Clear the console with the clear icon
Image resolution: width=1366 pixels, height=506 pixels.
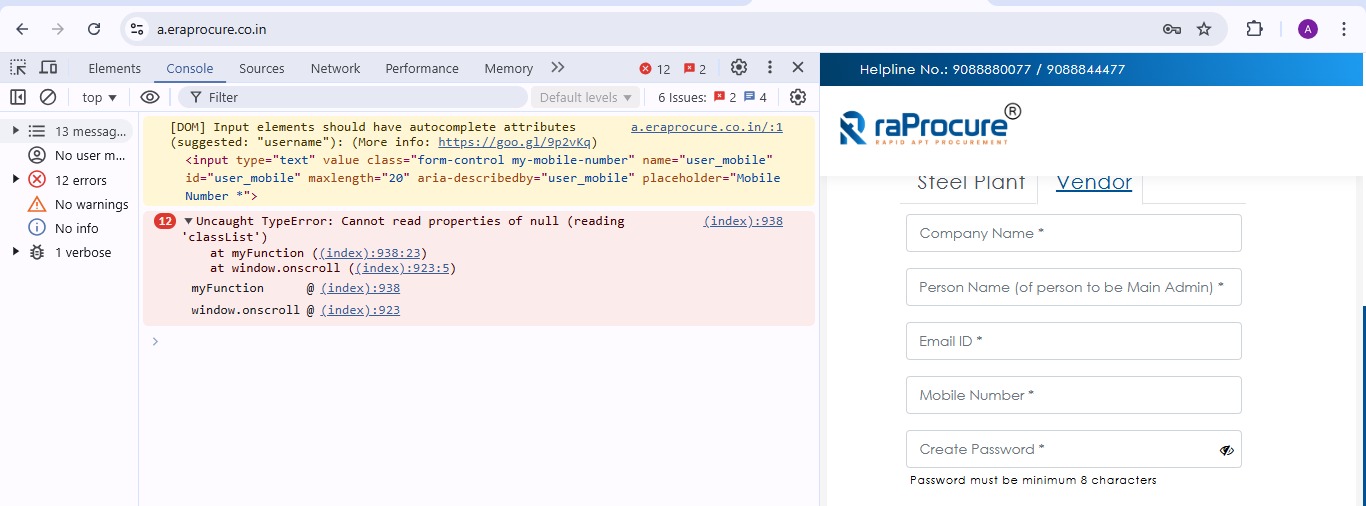(x=48, y=97)
